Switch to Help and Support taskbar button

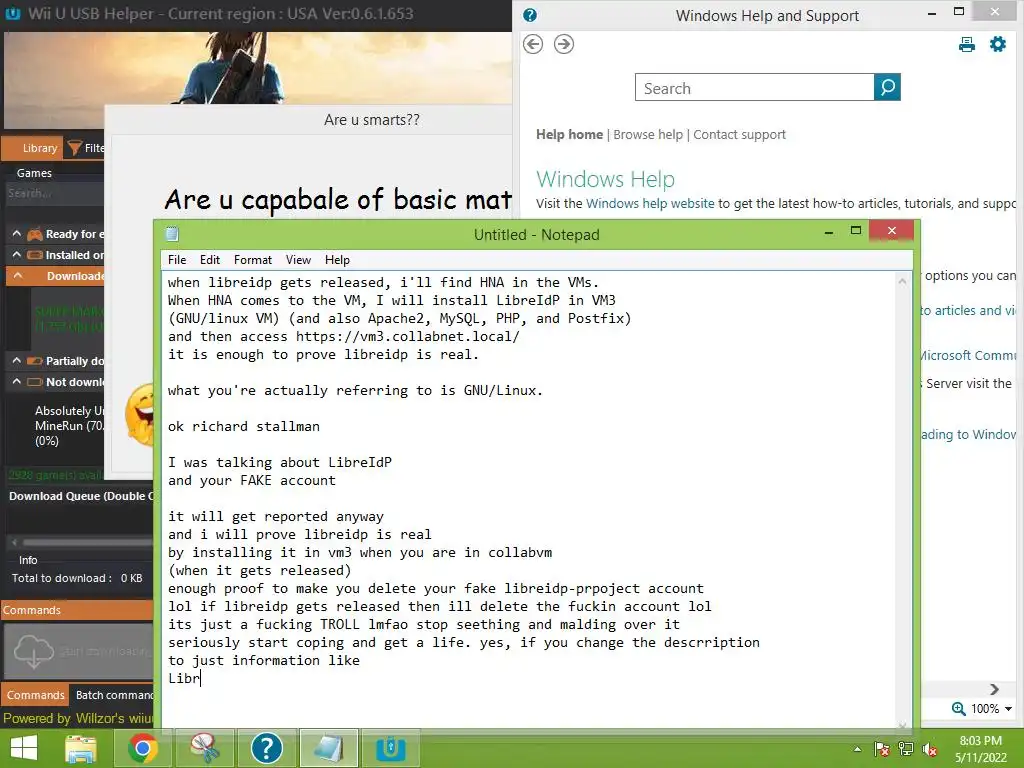point(266,748)
